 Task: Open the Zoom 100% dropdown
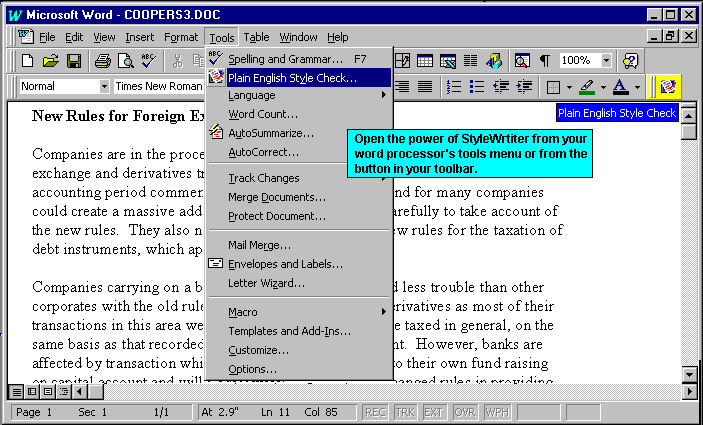coord(607,61)
